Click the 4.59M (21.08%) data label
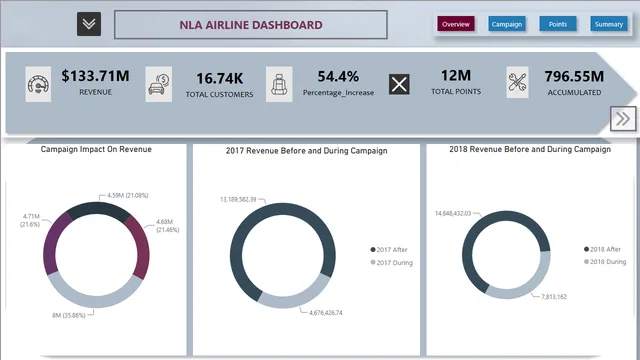The image size is (640, 360). [128, 196]
